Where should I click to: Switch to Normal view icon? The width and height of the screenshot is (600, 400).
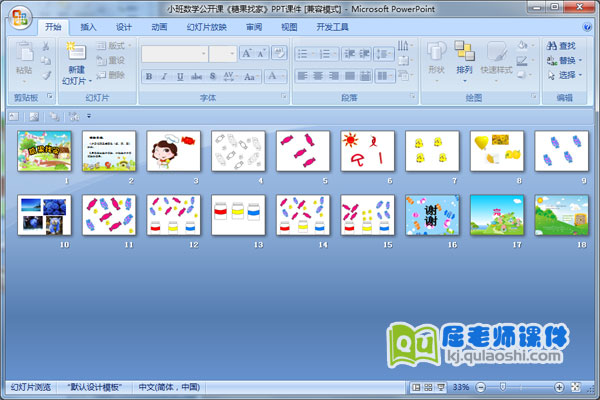(x=416, y=388)
